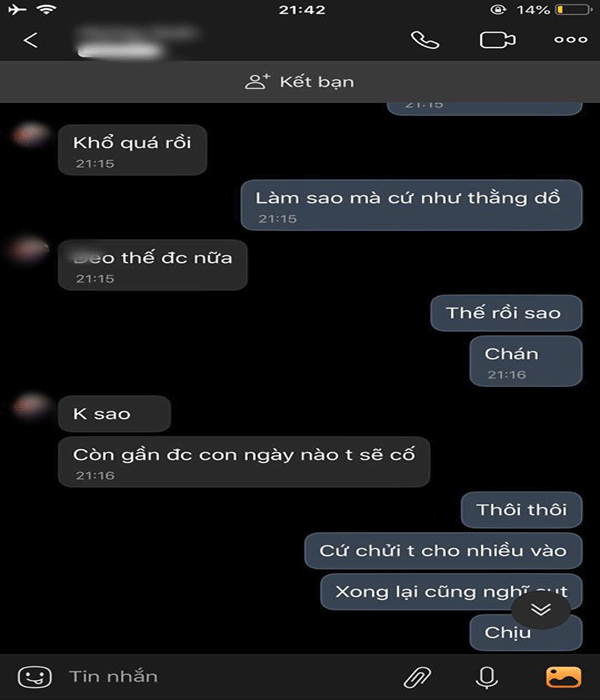Select the message Còn gần đc con ngày nào
600x700 pixels.
tap(244, 462)
